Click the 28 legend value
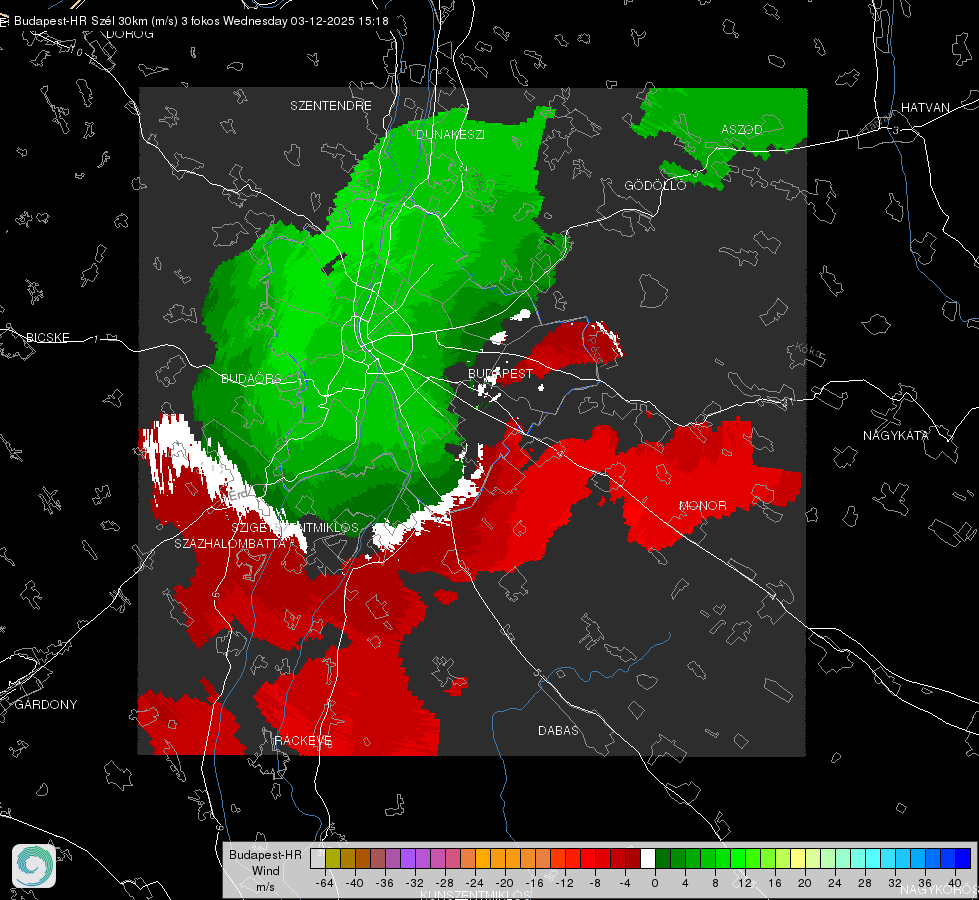Viewport: 979px width, 900px height. [865, 883]
